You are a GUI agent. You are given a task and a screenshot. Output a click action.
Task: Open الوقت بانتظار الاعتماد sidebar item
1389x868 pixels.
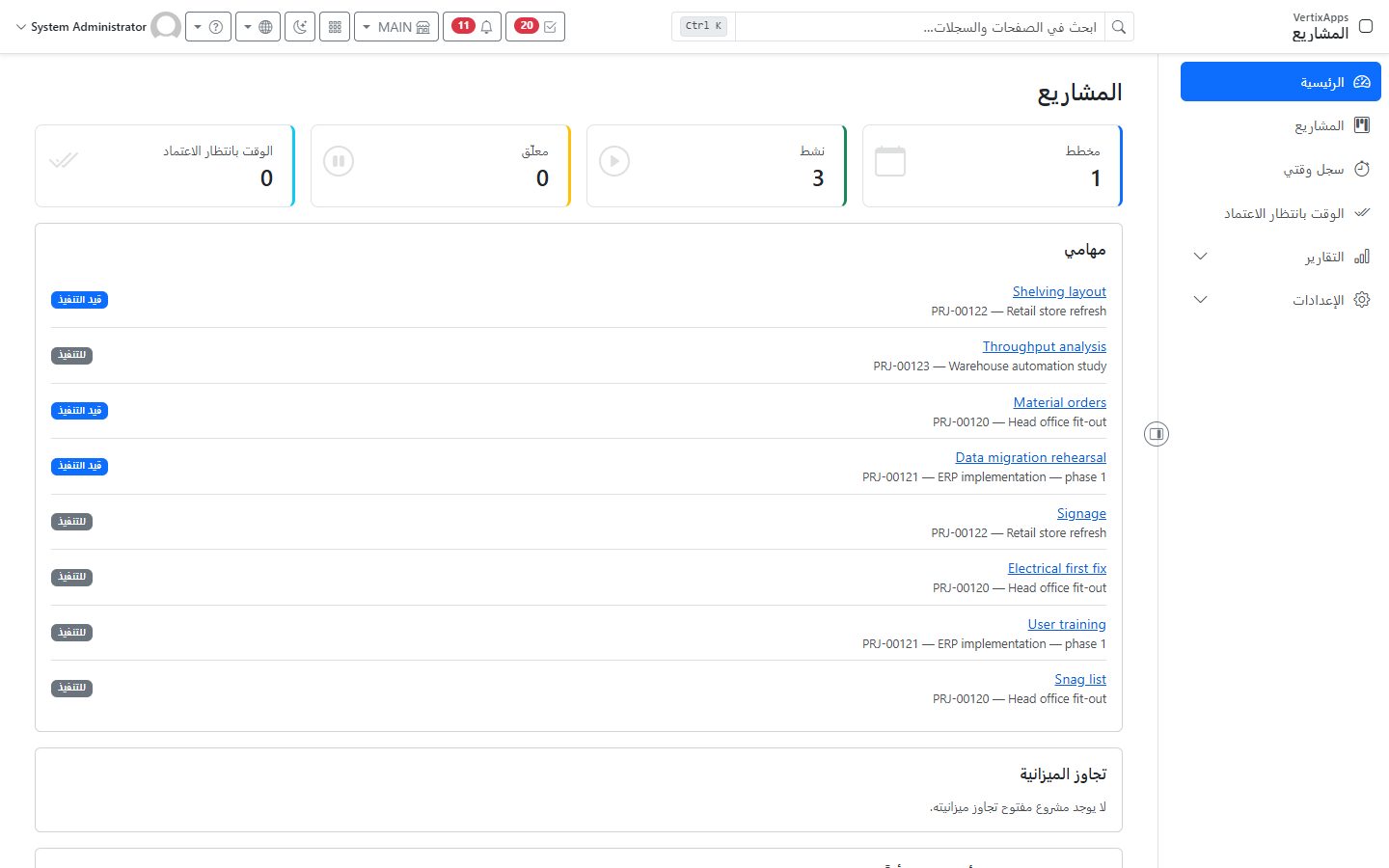pyautogui.click(x=1280, y=212)
